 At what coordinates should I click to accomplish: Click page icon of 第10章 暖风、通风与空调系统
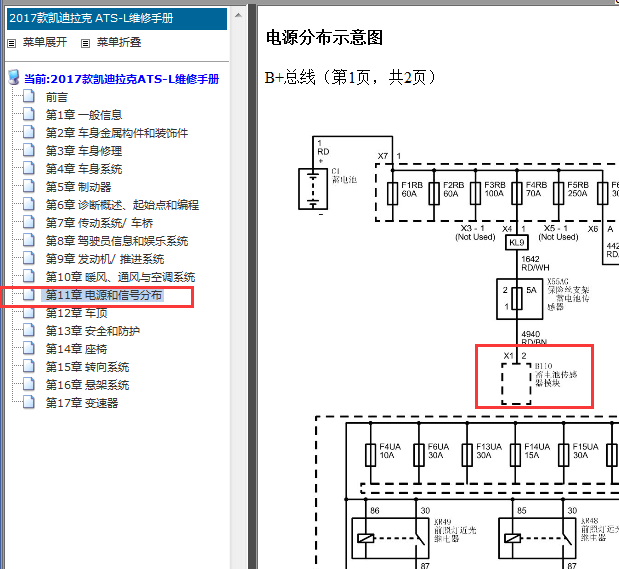tap(28, 276)
